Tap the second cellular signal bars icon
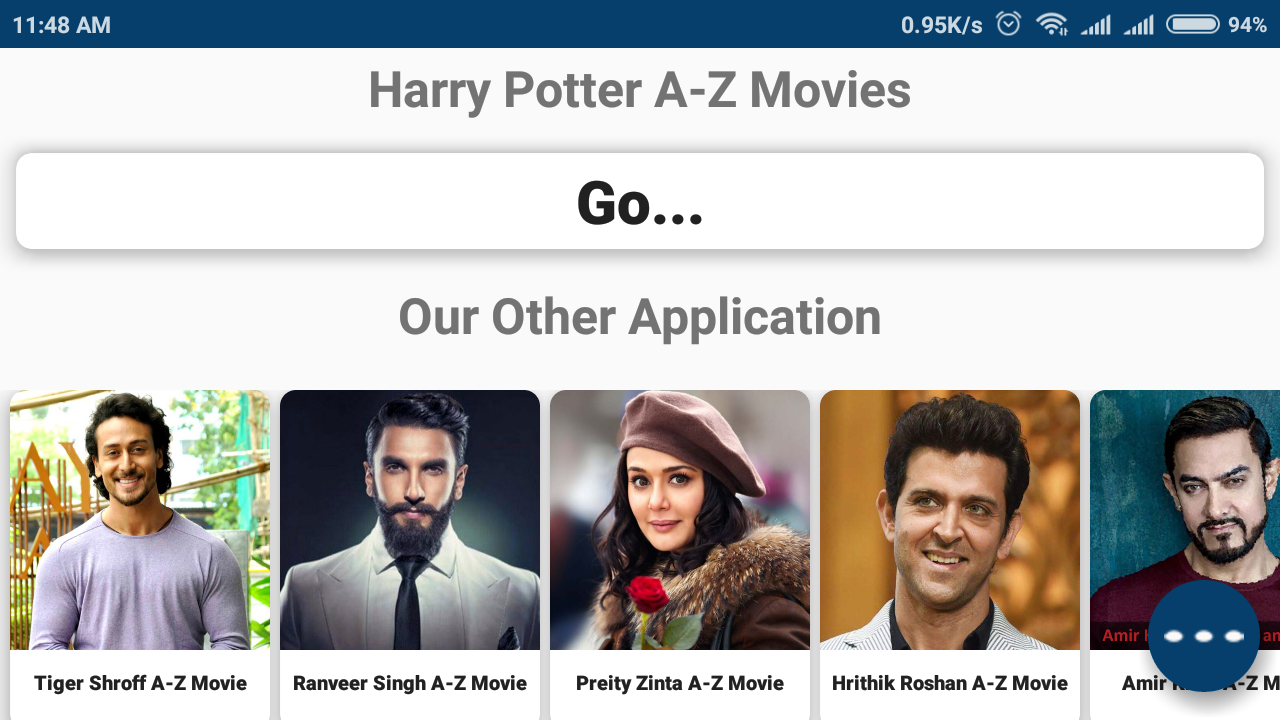The height and width of the screenshot is (720, 1280). click(x=1139, y=24)
